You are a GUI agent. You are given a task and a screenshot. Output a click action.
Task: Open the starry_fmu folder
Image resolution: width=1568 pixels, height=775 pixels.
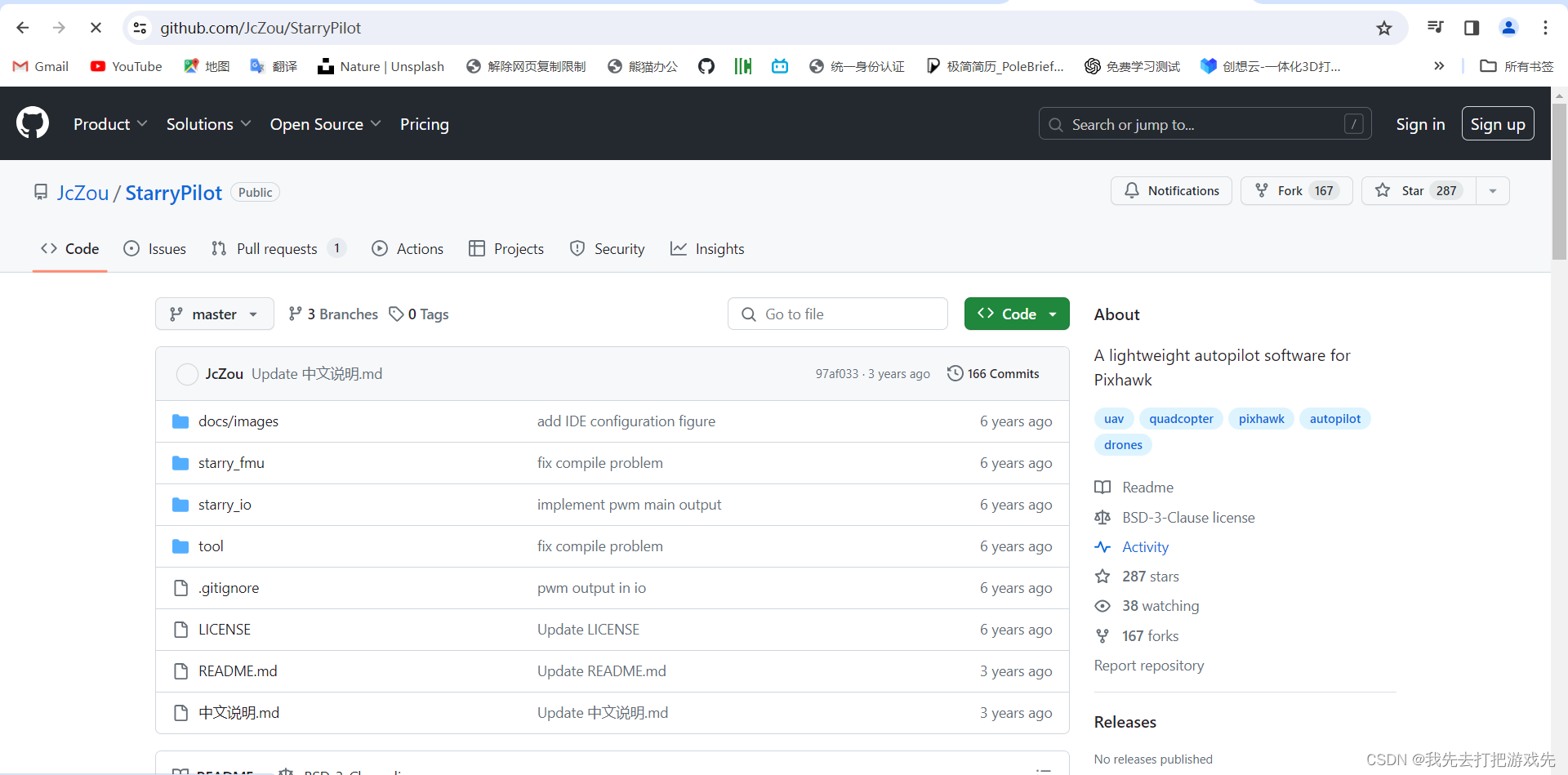(x=231, y=463)
